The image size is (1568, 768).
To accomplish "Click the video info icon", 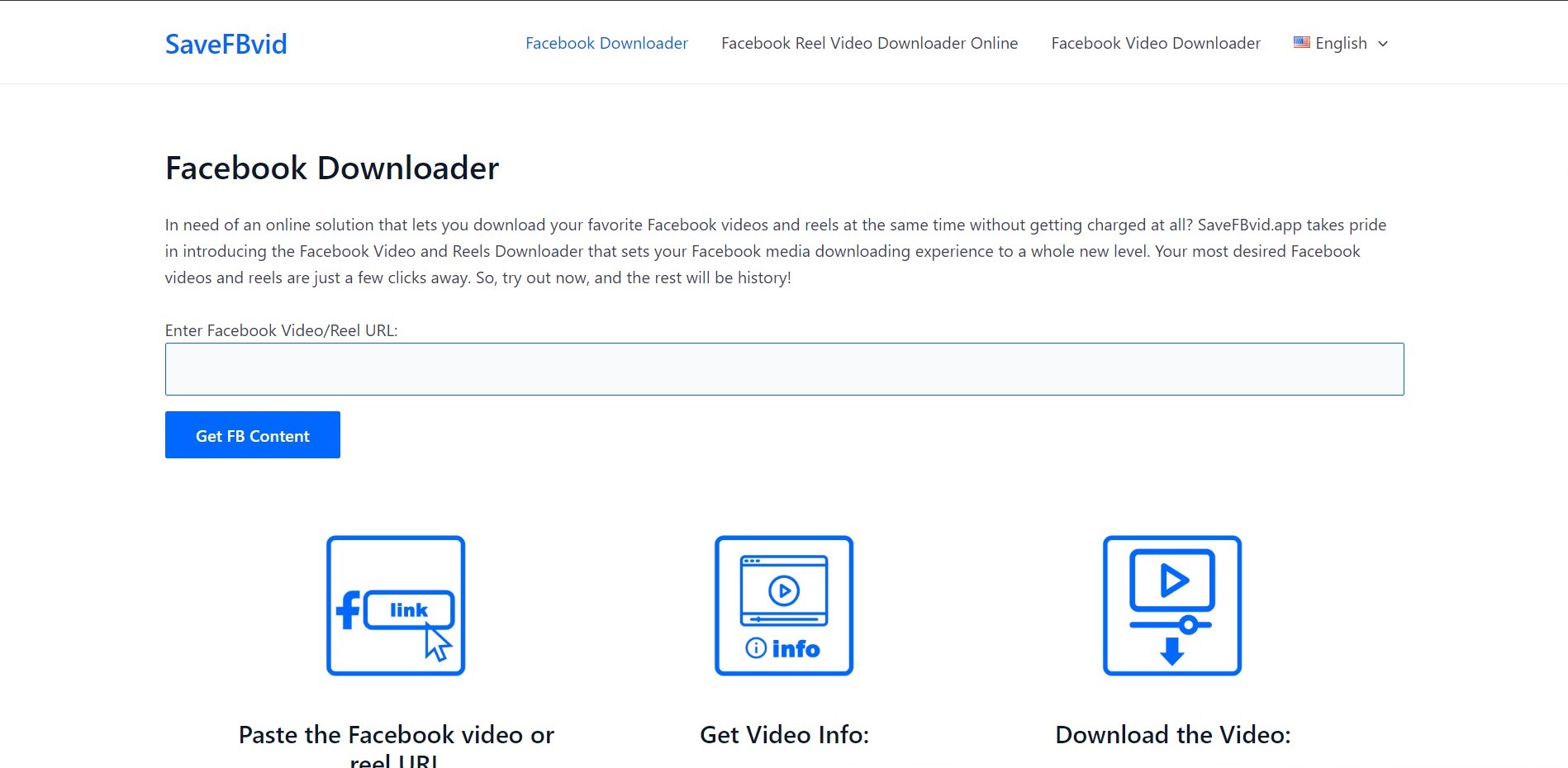I will point(784,605).
